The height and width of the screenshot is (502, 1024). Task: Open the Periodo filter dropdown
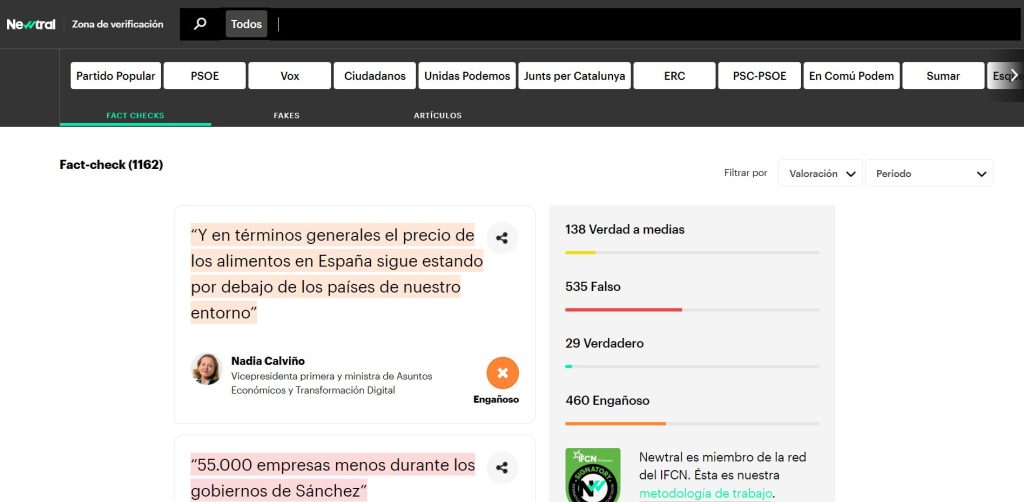(x=929, y=173)
